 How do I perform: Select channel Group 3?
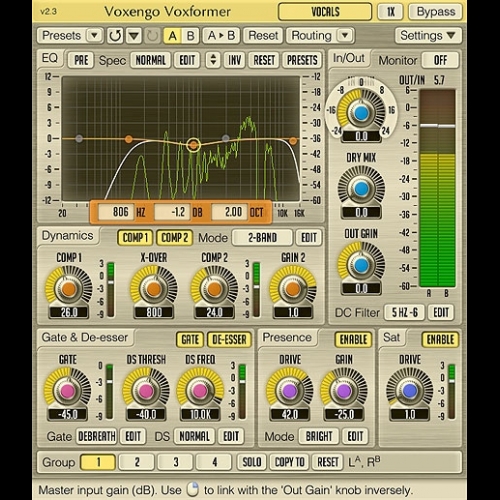click(x=175, y=462)
